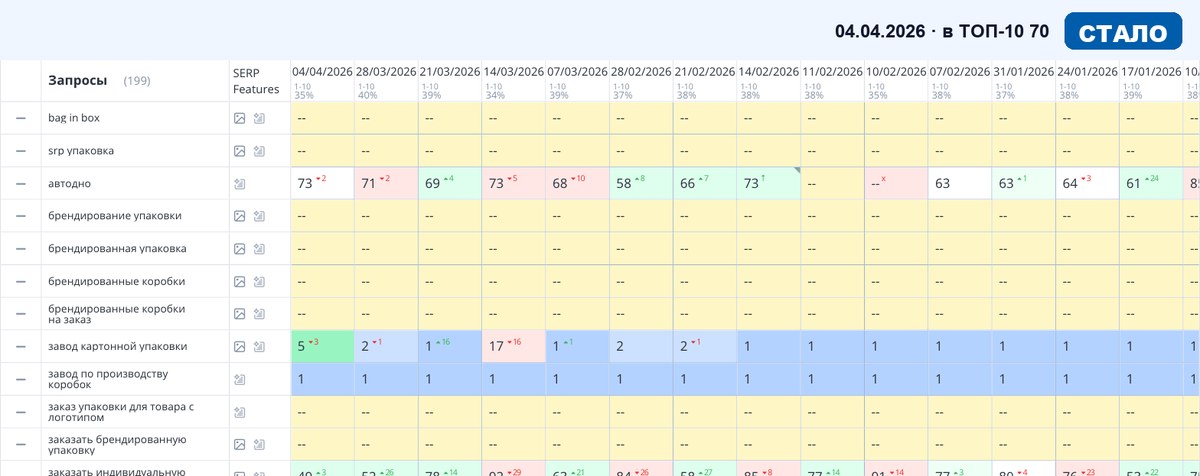Click the автодно position 73 cell under 04/04/2026

point(322,183)
